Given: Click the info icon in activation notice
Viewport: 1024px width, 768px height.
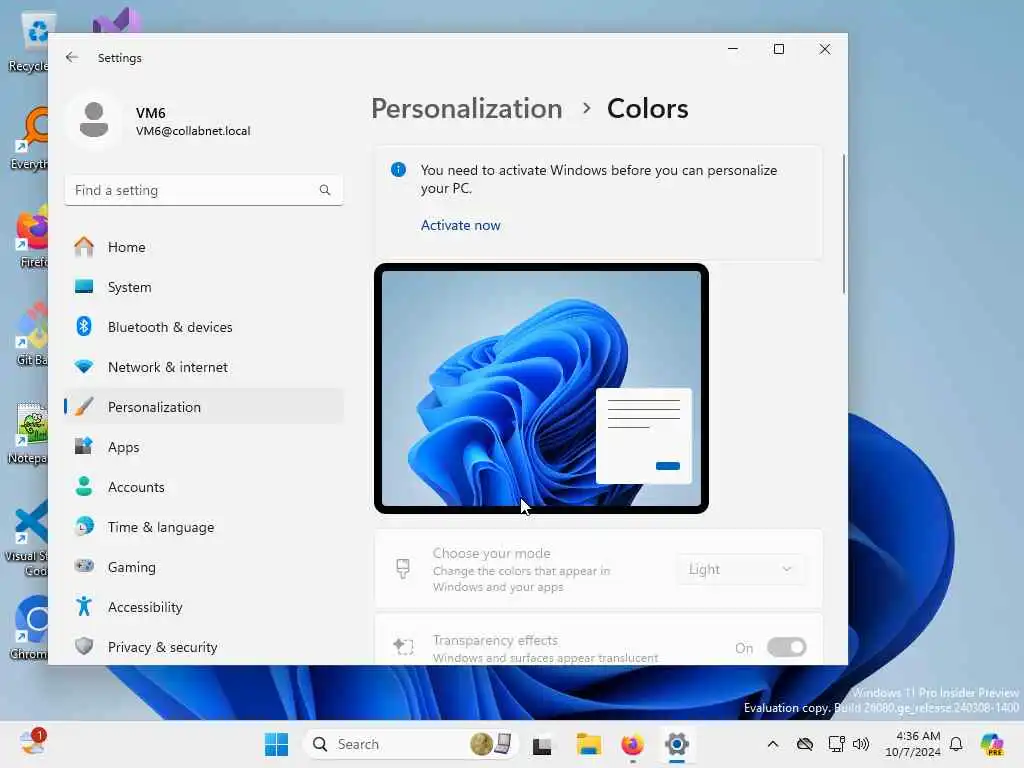Looking at the screenshot, I should click(x=398, y=170).
